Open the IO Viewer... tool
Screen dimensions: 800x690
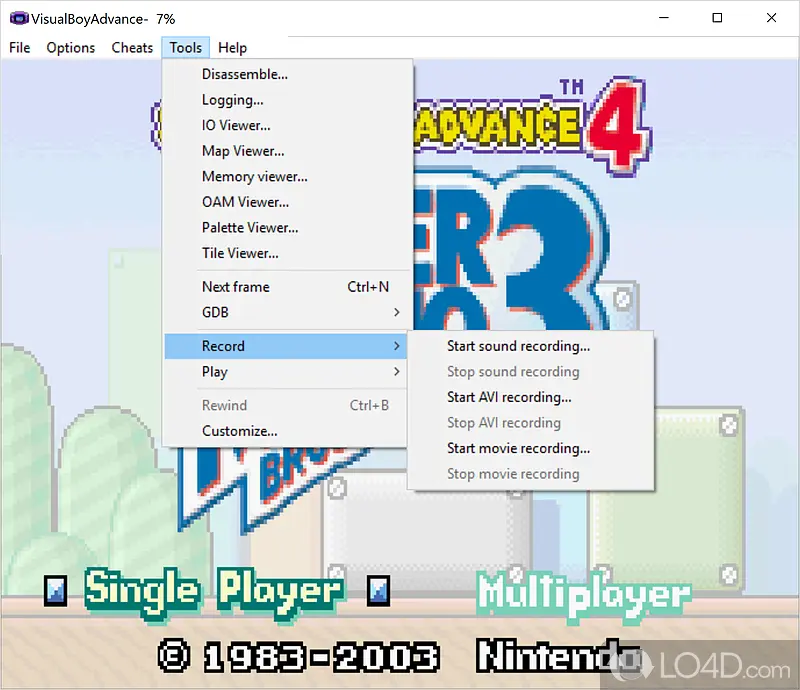click(x=236, y=125)
